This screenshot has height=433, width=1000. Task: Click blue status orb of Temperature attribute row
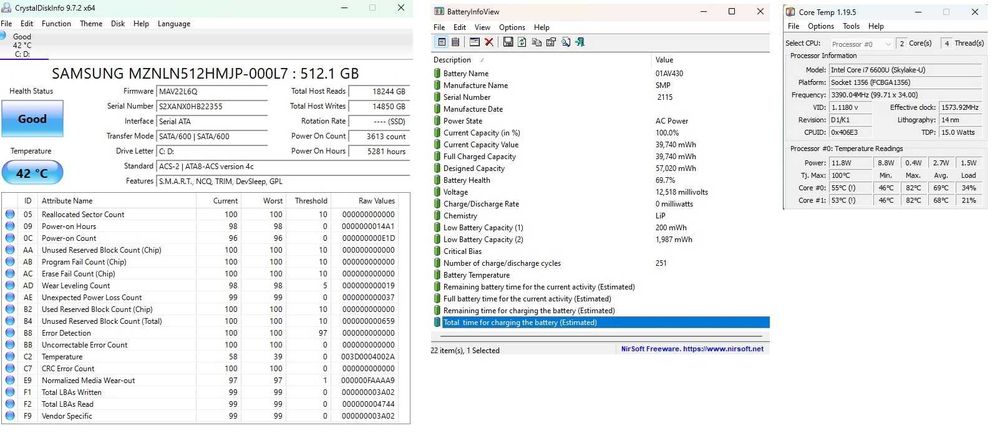coord(10,356)
